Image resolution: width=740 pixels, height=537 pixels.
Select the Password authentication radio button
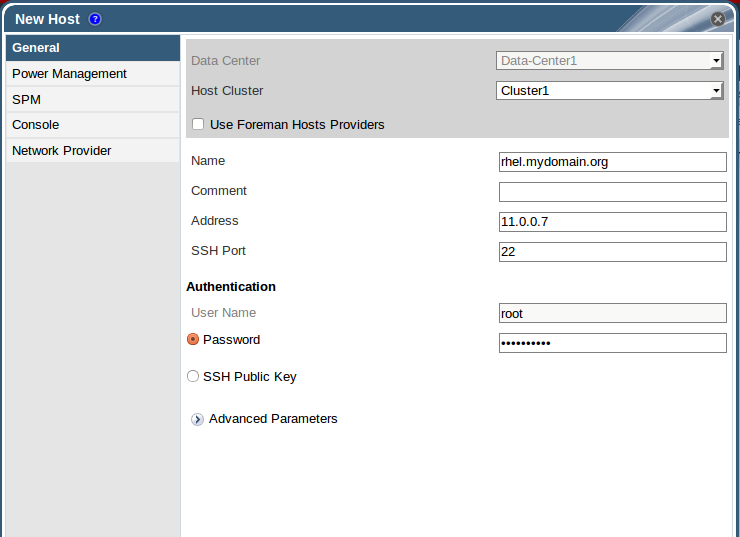coord(194,340)
